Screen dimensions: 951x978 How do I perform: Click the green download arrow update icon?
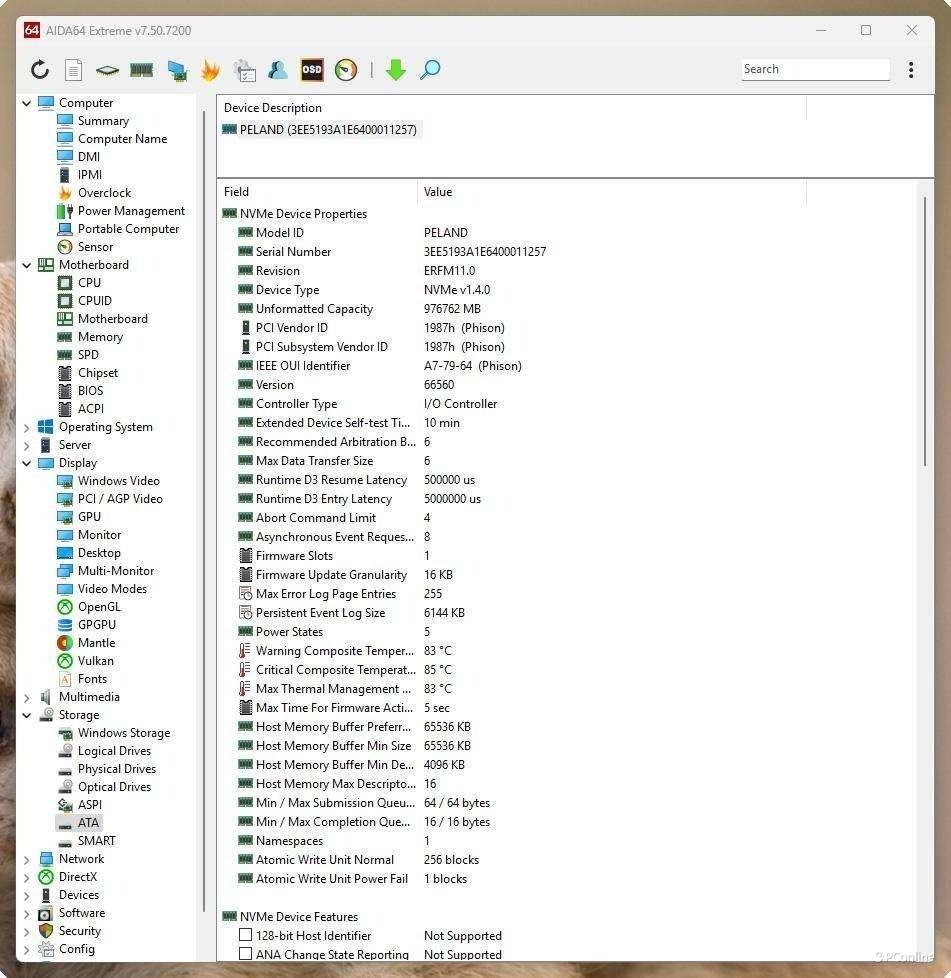(396, 70)
